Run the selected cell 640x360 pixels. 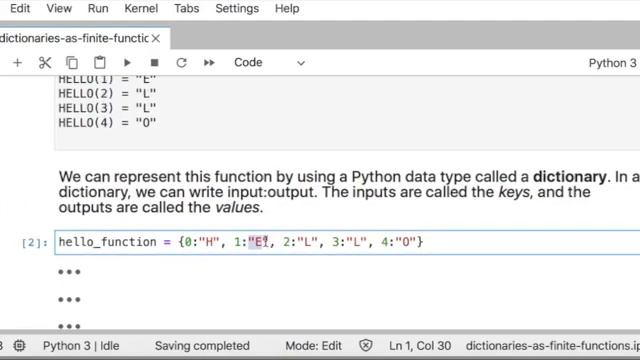click(127, 63)
